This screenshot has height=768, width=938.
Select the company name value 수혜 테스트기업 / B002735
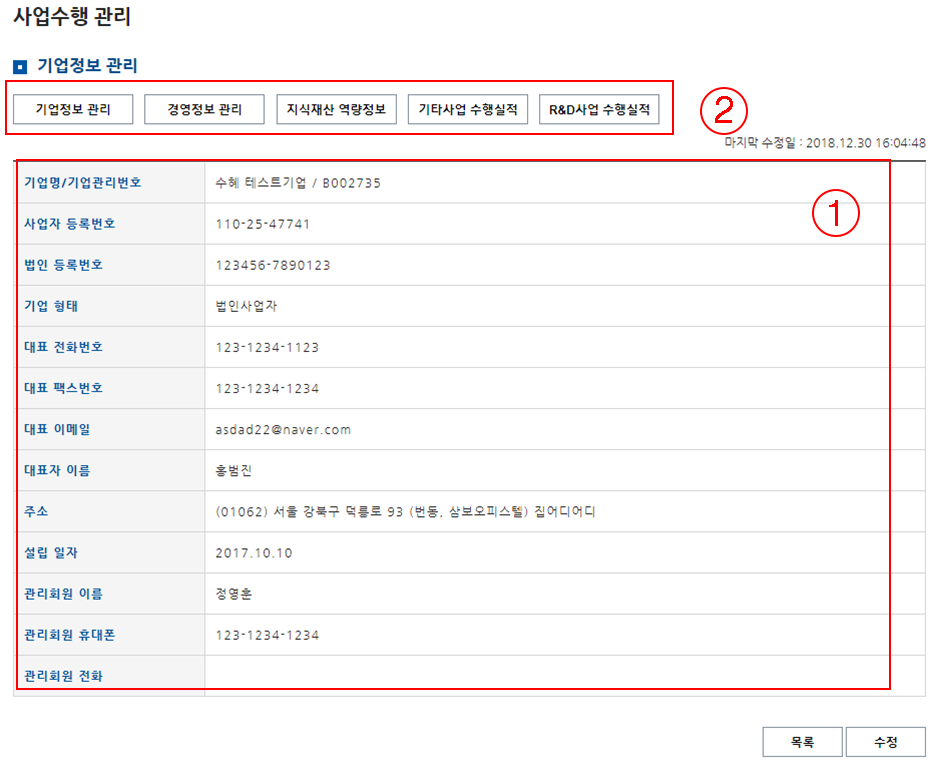[x=298, y=183]
